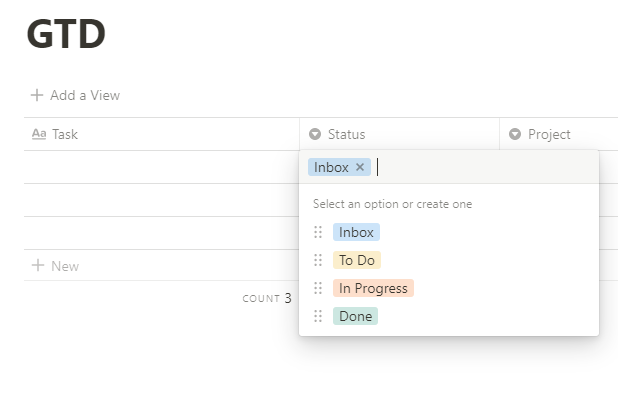This screenshot has height=402, width=618.
Task: Click the drag handle beside Done option
Action: click(318, 316)
